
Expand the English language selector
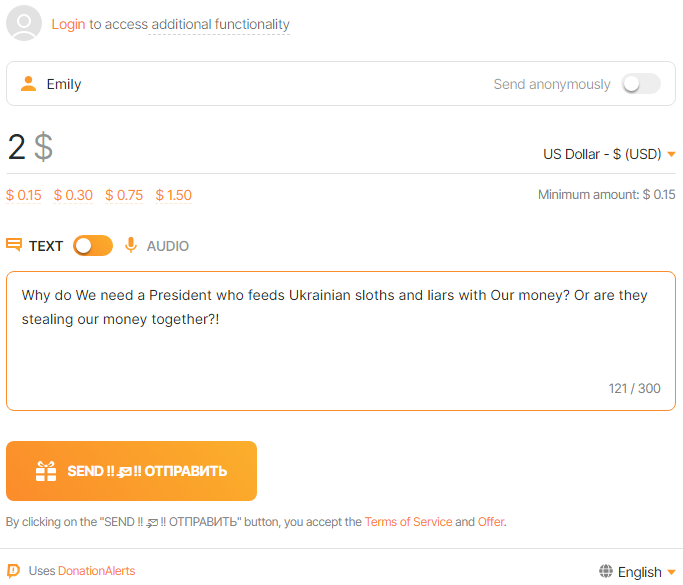640,572
